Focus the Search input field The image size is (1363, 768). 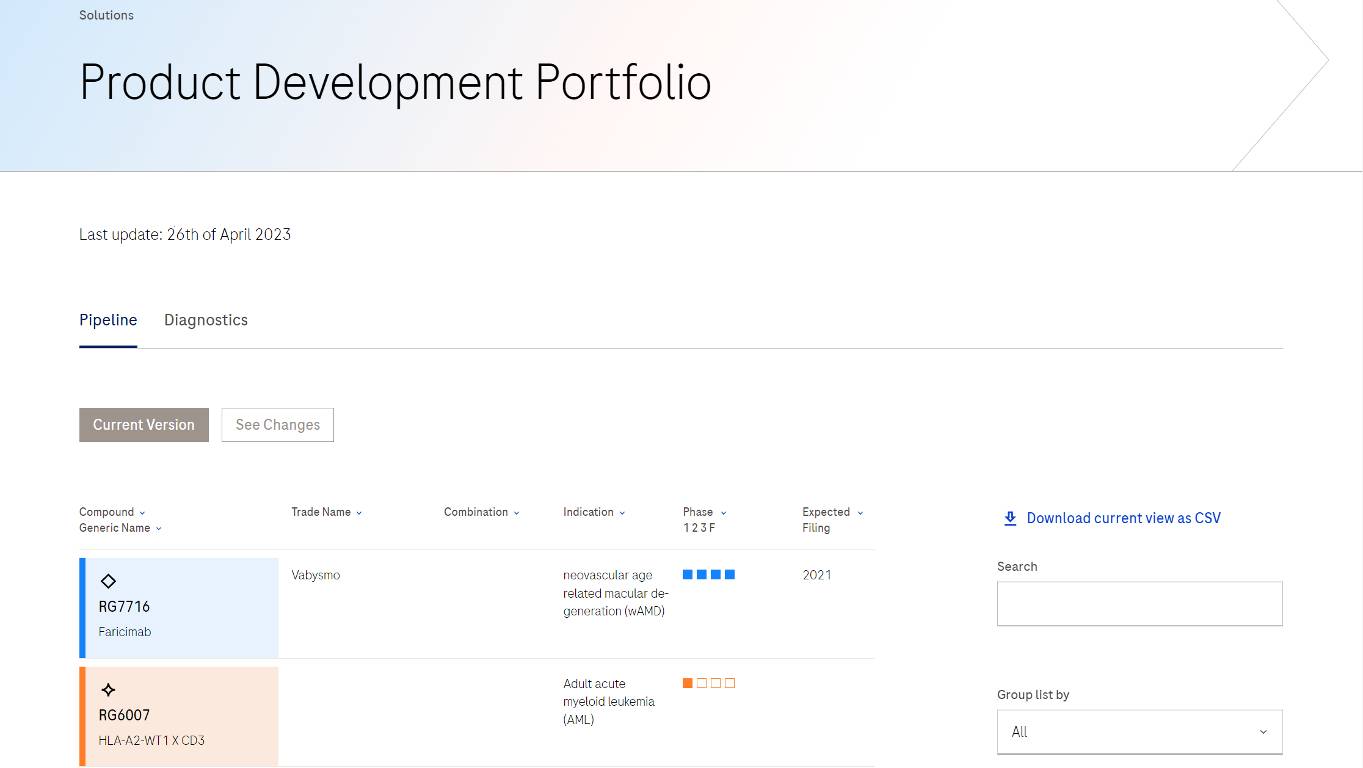click(x=1140, y=604)
